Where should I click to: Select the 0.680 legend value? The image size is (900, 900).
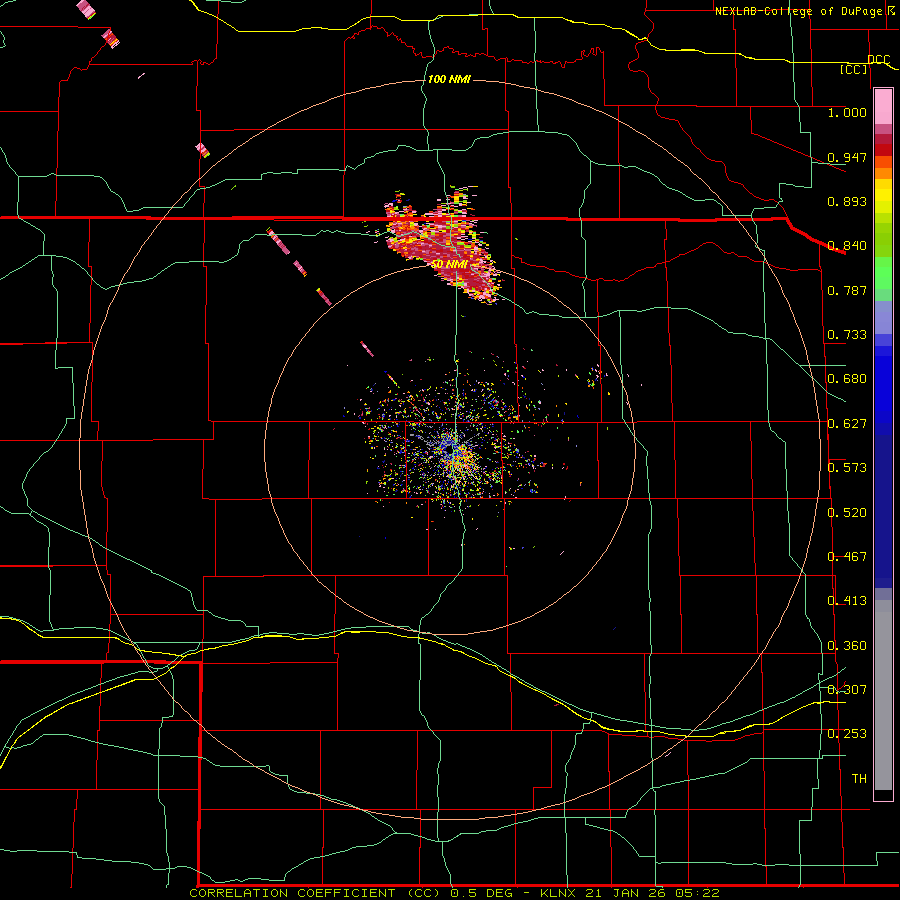[x=847, y=379]
